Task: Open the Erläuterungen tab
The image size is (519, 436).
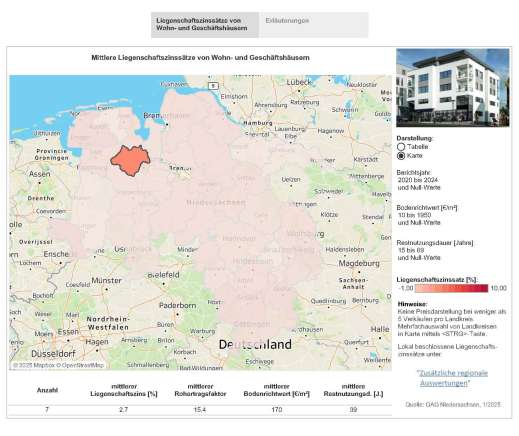Action: click(x=314, y=25)
